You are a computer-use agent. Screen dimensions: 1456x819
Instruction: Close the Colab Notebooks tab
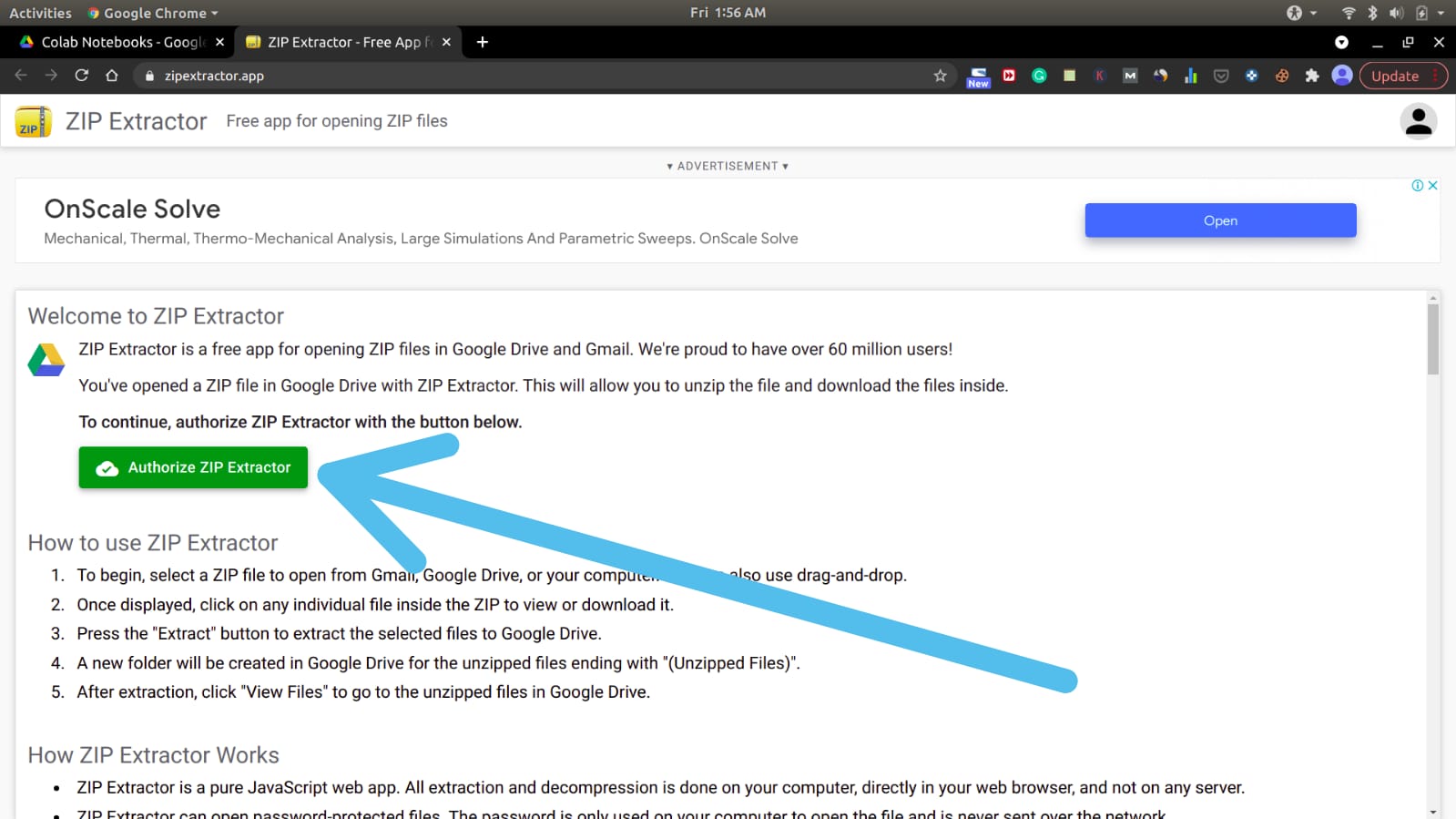(219, 42)
